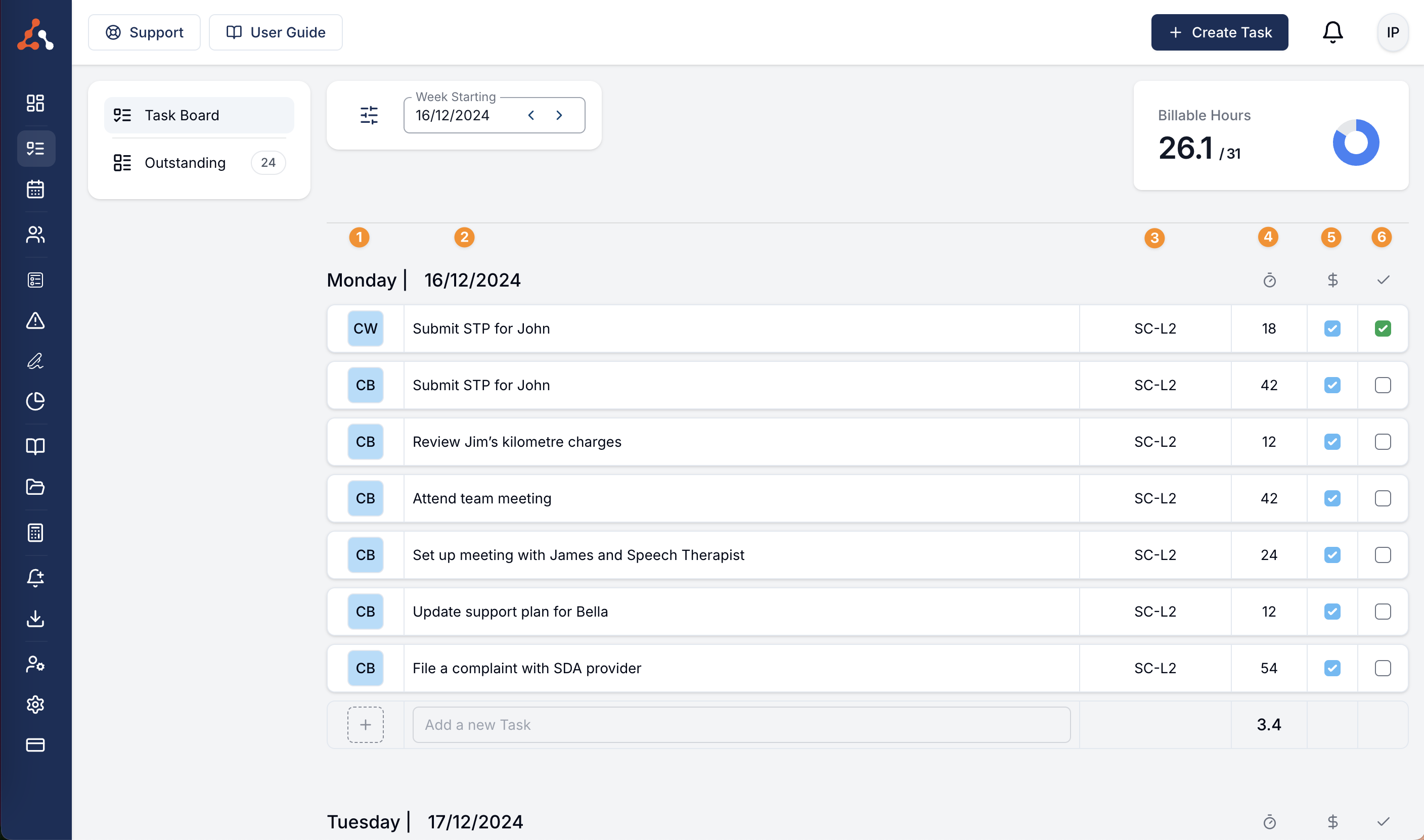Image resolution: width=1424 pixels, height=840 pixels.
Task: Click the Monday total 3.4 hours
Action: coord(1269,725)
